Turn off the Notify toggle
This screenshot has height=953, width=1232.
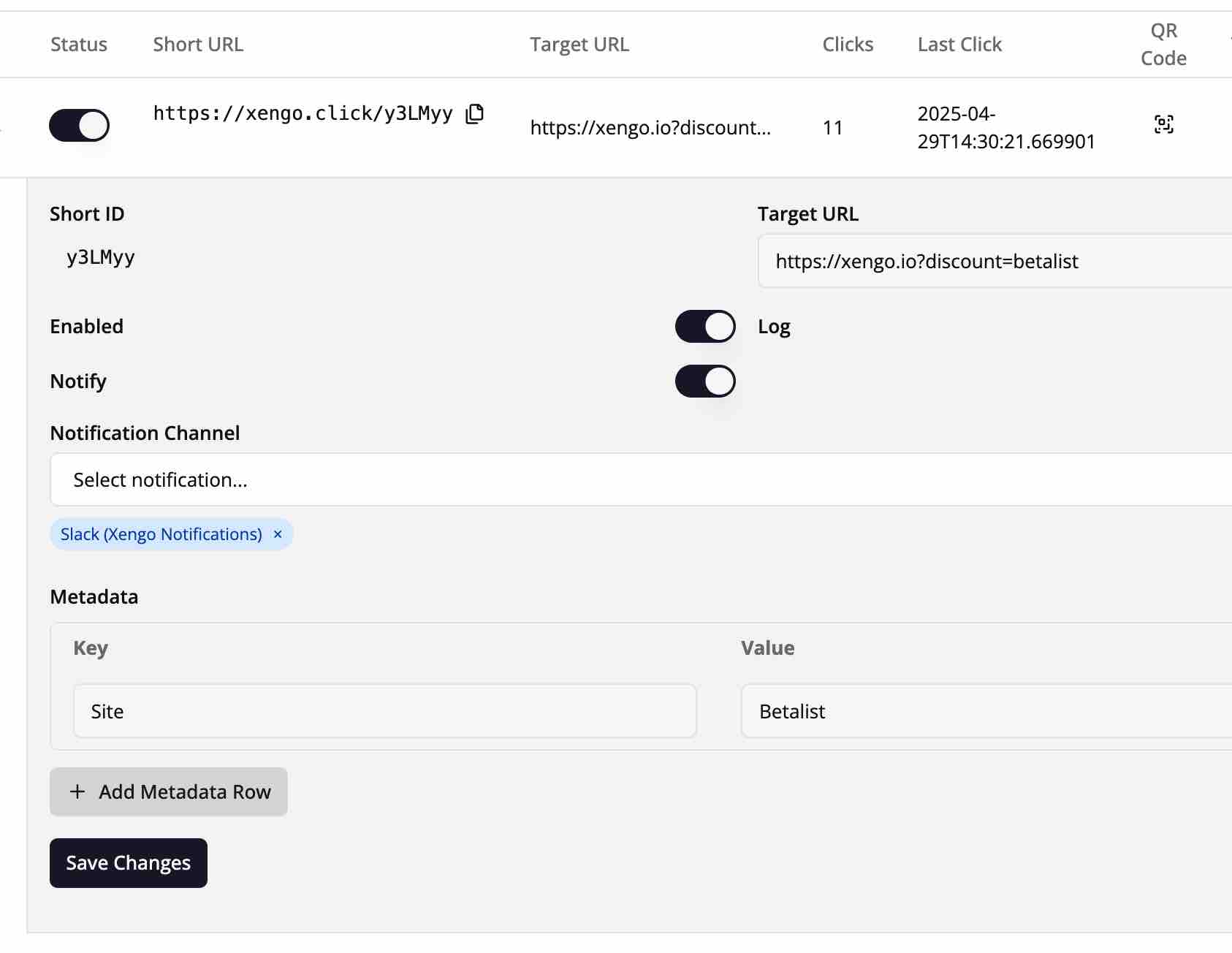704,381
